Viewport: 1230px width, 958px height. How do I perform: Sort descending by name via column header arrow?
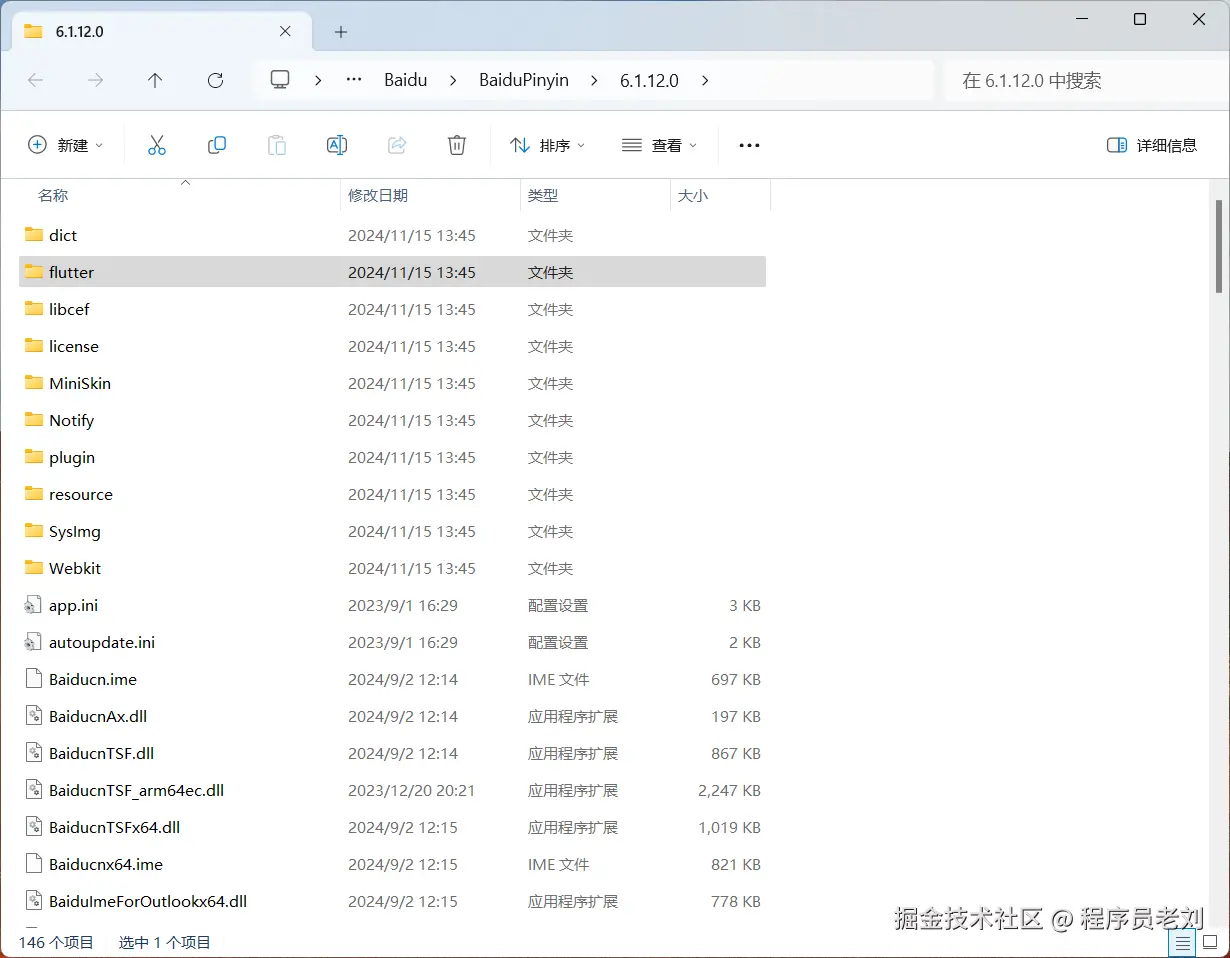point(185,183)
